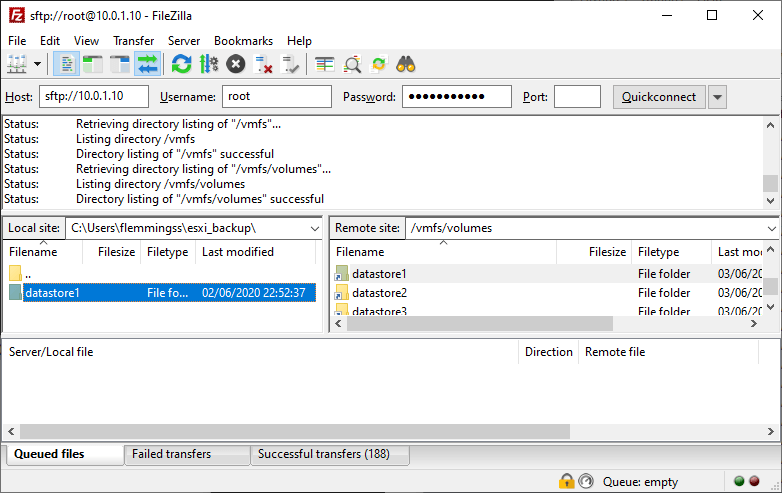Viewport: 782px width, 493px height.
Task: Expand the Remote site path dropdown
Action: tap(771, 228)
